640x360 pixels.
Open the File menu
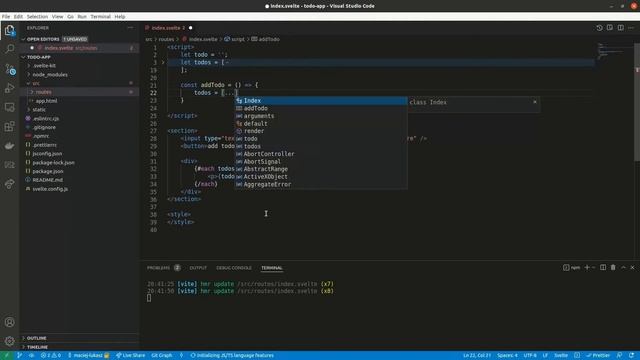pyautogui.click(x=6, y=17)
